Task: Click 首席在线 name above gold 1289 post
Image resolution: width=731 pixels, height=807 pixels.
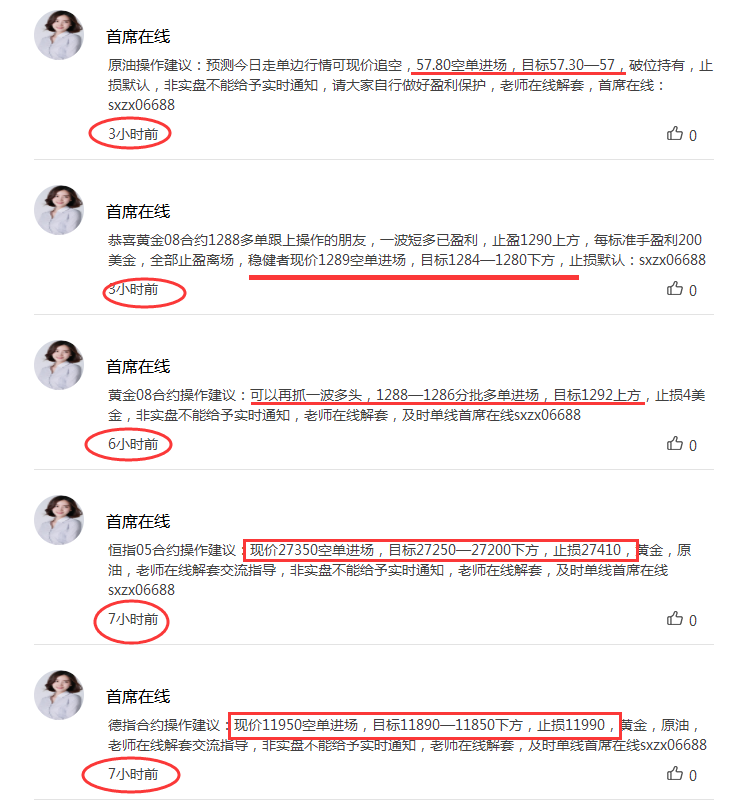Action: [x=138, y=212]
